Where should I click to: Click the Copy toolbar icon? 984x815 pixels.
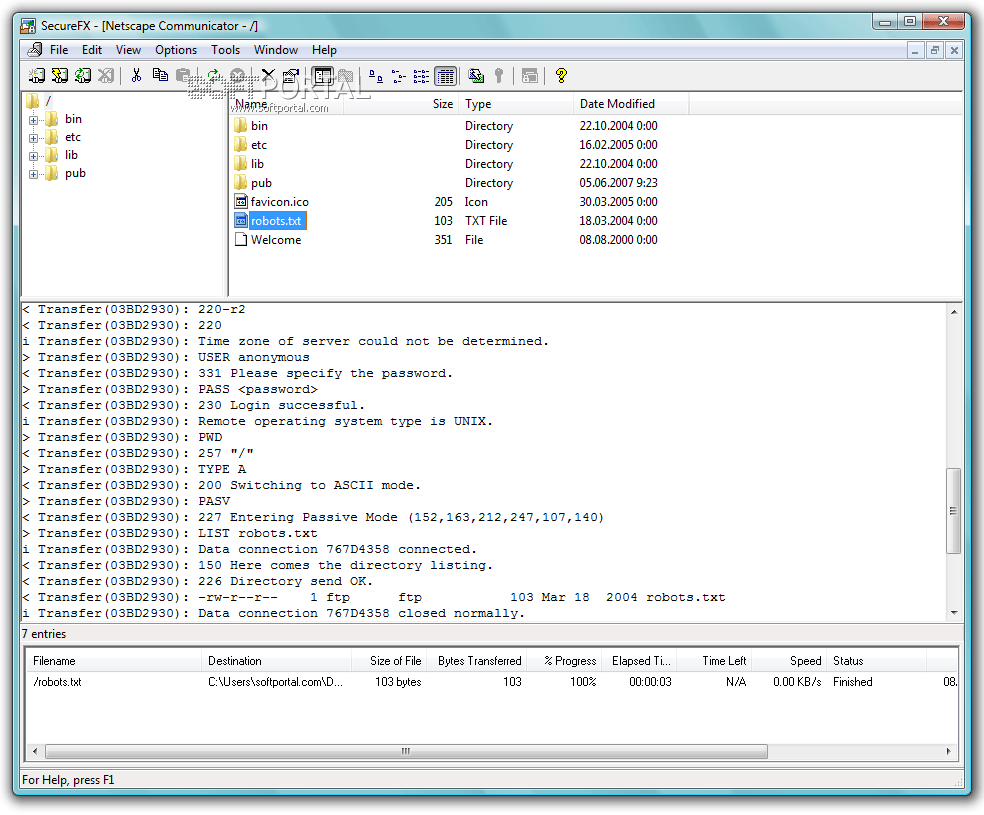[x=160, y=76]
